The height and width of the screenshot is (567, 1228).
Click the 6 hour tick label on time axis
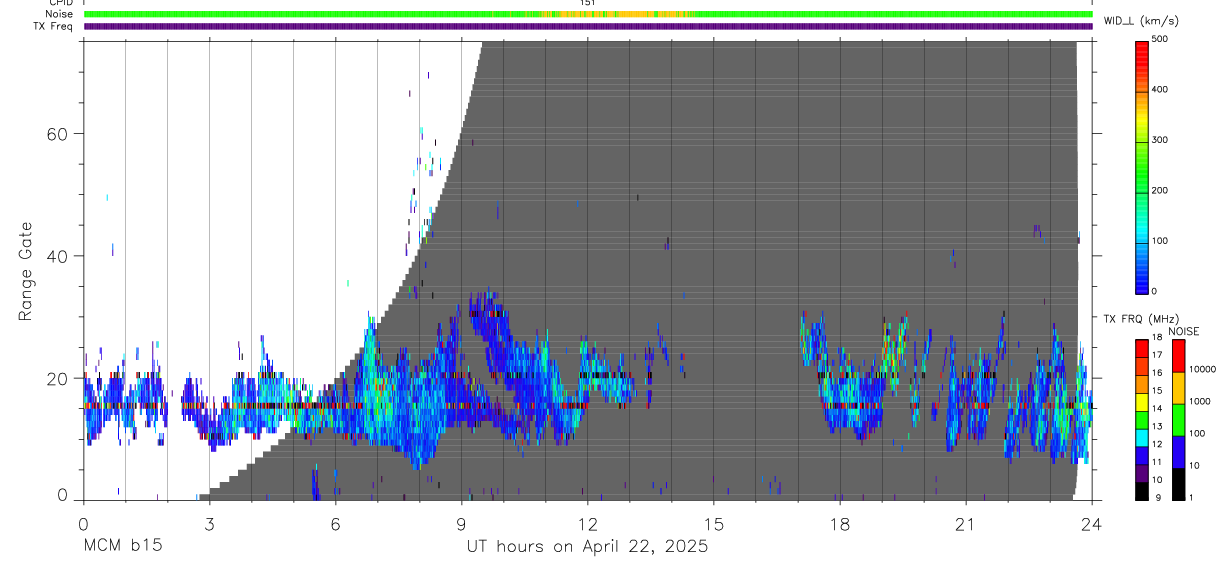click(x=335, y=523)
